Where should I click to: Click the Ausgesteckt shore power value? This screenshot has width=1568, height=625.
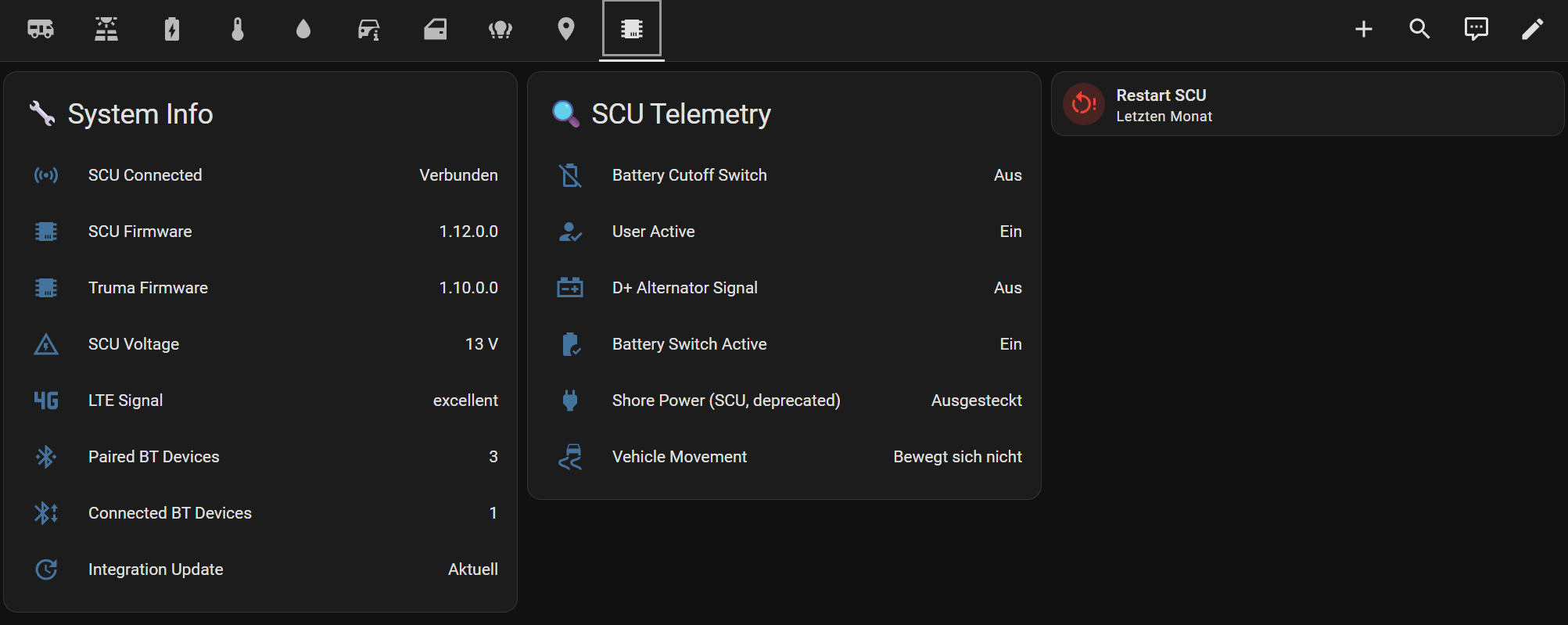977,401
